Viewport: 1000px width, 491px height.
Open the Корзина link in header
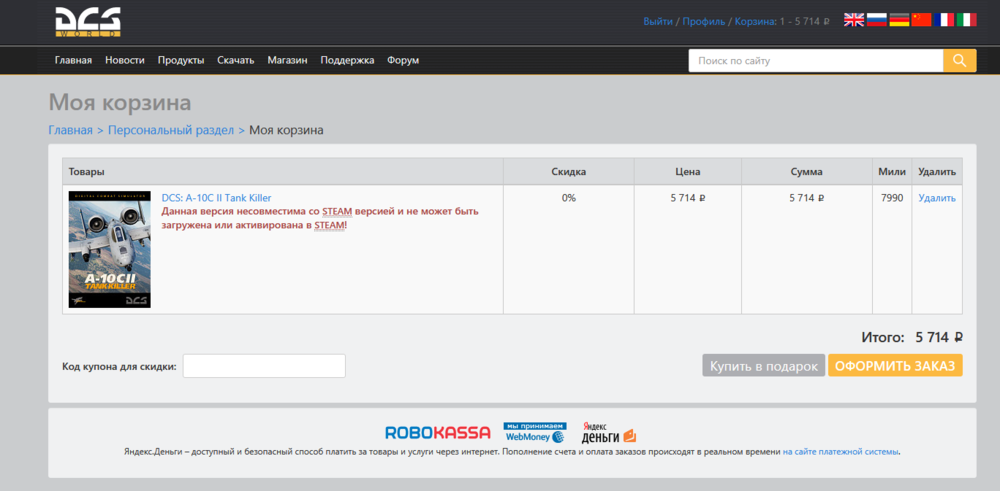(756, 21)
